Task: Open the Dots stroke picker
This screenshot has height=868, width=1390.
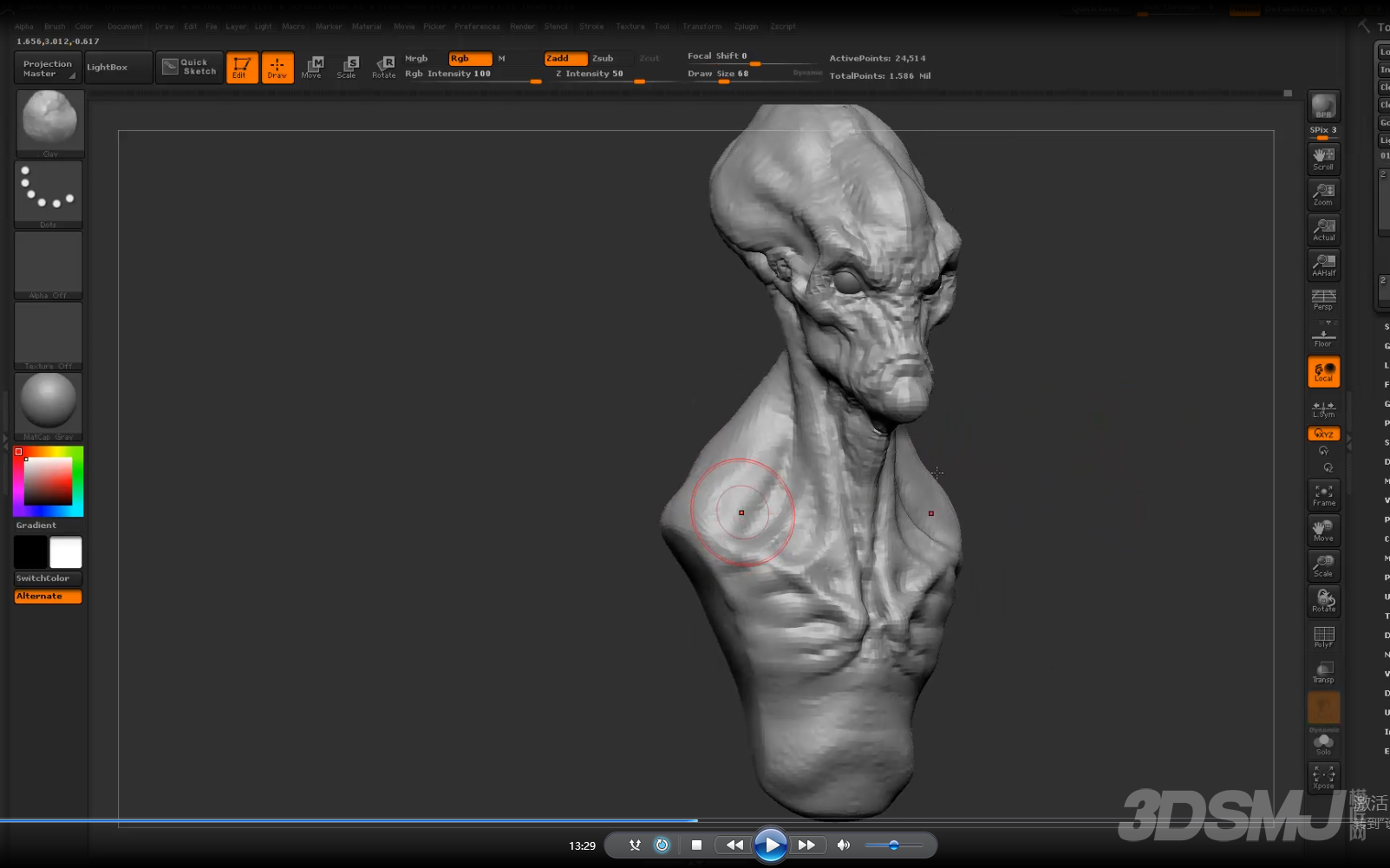Action: [49, 194]
